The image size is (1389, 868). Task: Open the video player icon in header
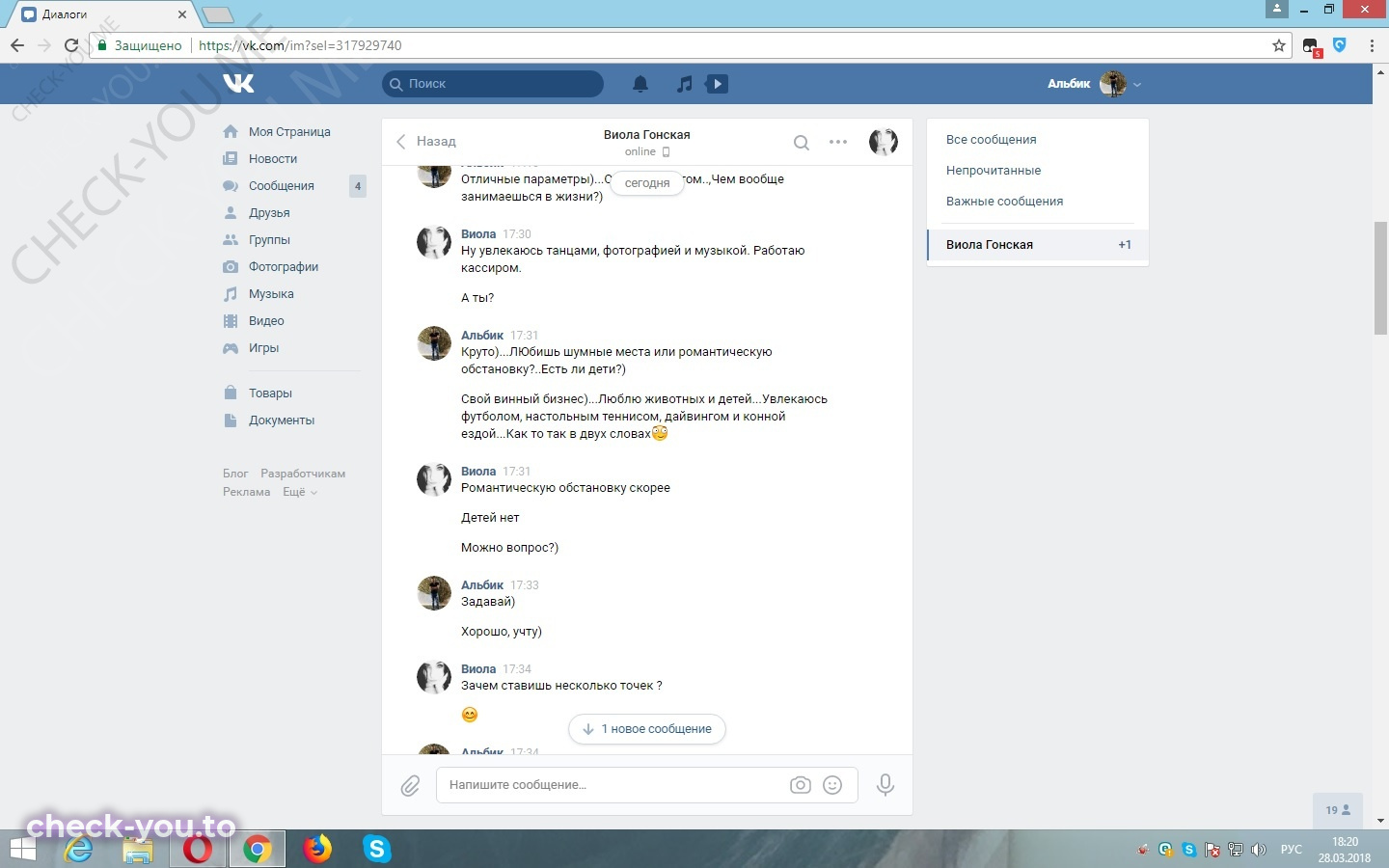click(x=718, y=84)
